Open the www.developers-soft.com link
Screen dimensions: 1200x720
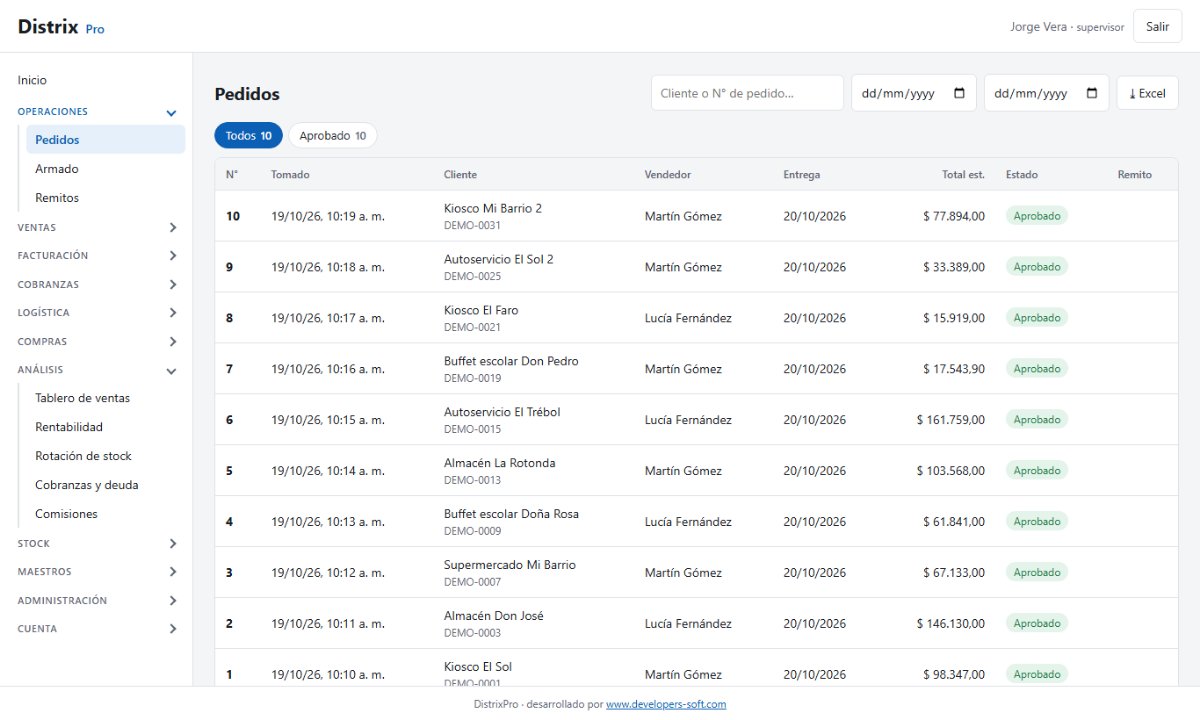click(666, 704)
